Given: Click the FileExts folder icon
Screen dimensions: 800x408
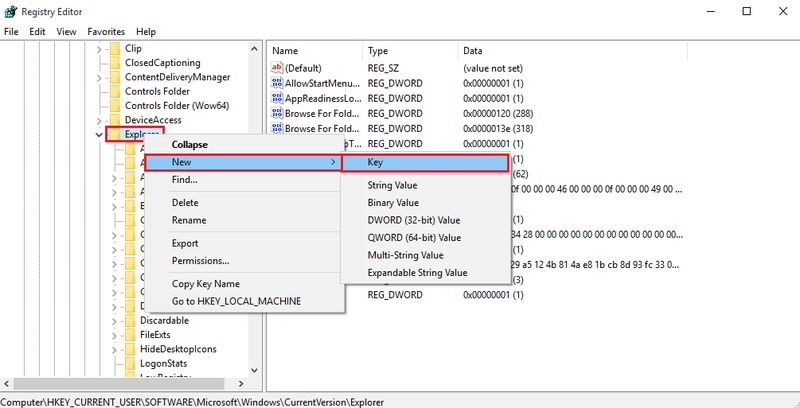Looking at the screenshot, I should coord(130,335).
